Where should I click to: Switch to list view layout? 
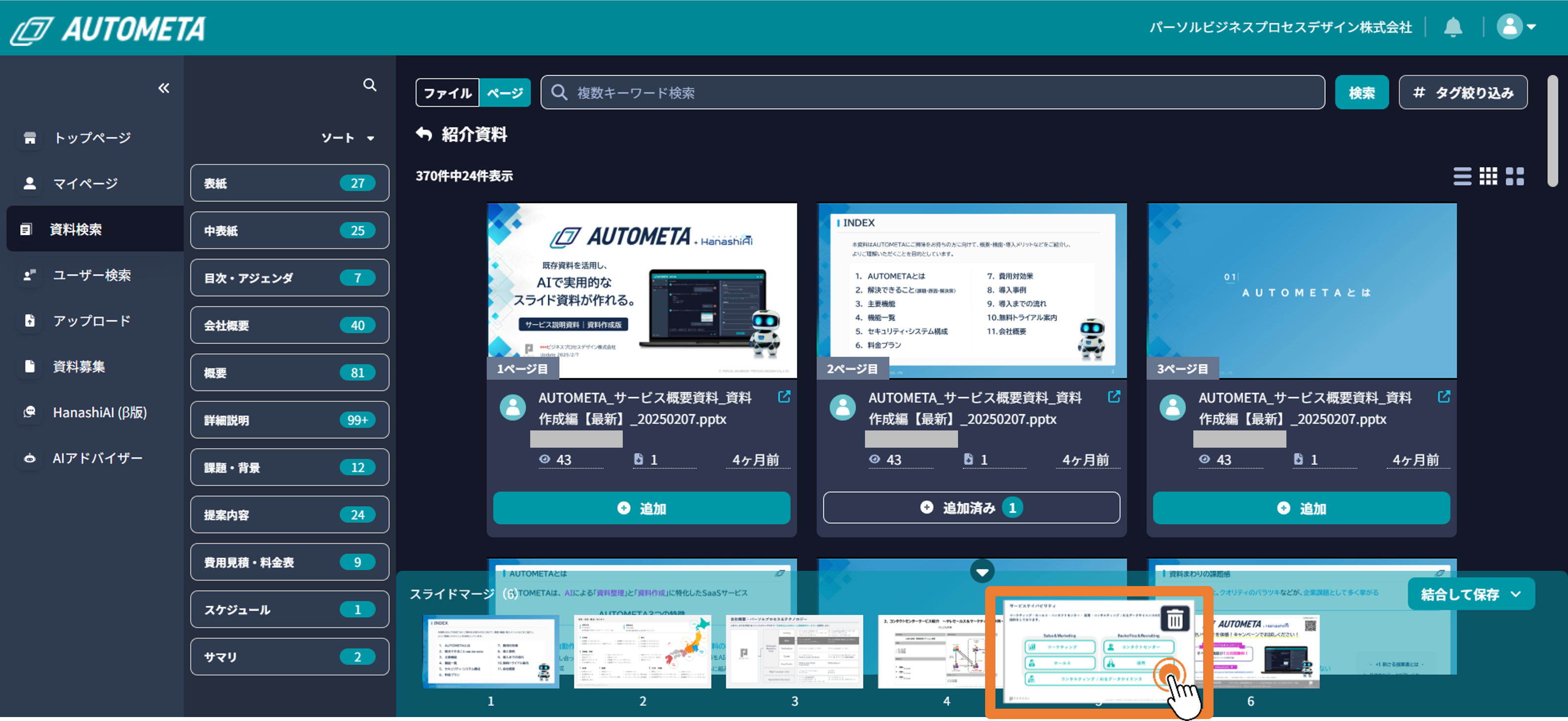coord(1462,177)
